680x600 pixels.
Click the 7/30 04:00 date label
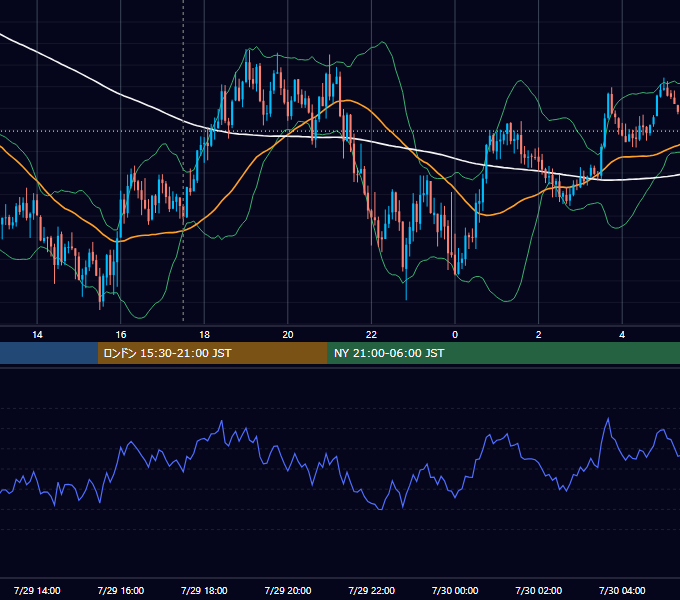point(622,590)
